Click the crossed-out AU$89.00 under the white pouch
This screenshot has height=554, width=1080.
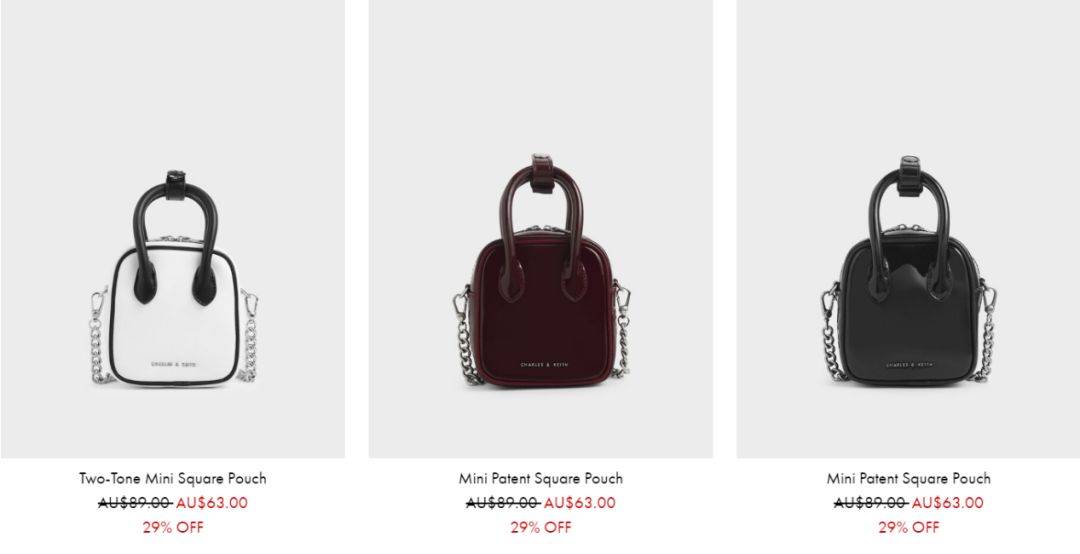point(134,503)
